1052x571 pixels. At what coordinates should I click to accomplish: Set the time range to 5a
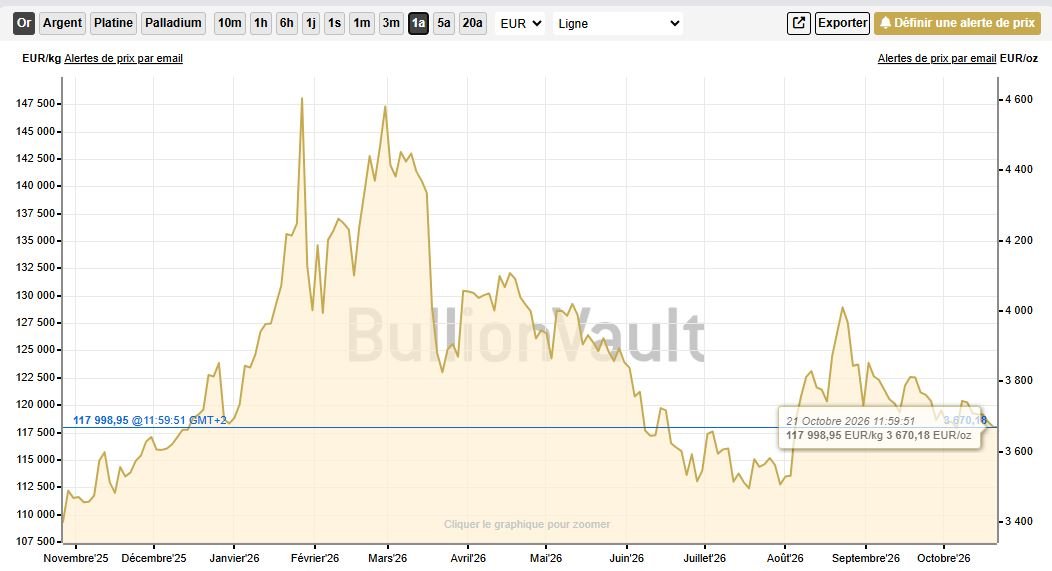(x=443, y=23)
